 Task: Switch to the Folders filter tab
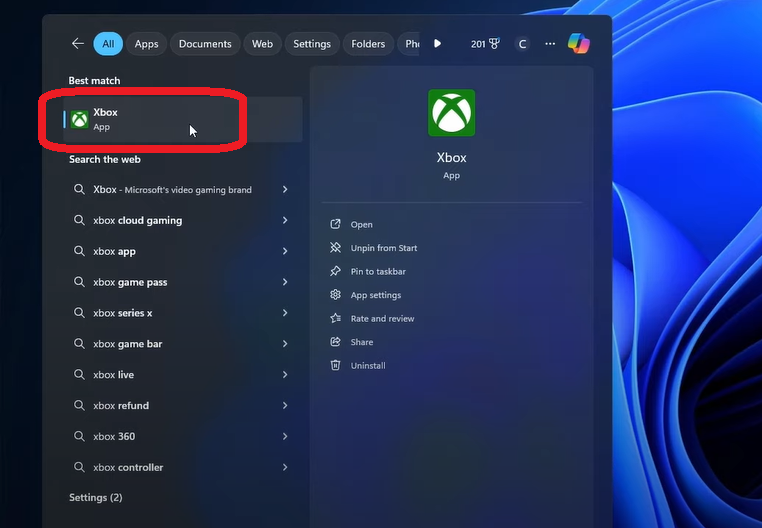pyautogui.click(x=368, y=44)
